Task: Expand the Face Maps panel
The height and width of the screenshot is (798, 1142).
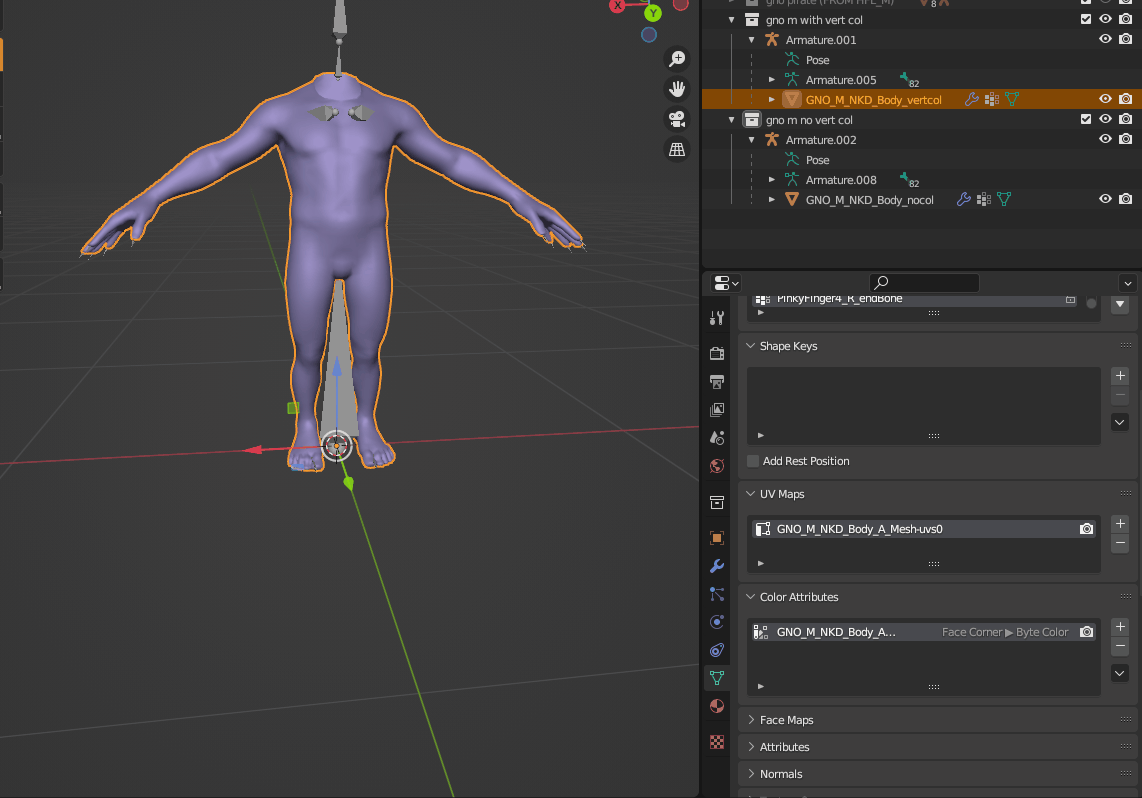Action: tap(750, 719)
